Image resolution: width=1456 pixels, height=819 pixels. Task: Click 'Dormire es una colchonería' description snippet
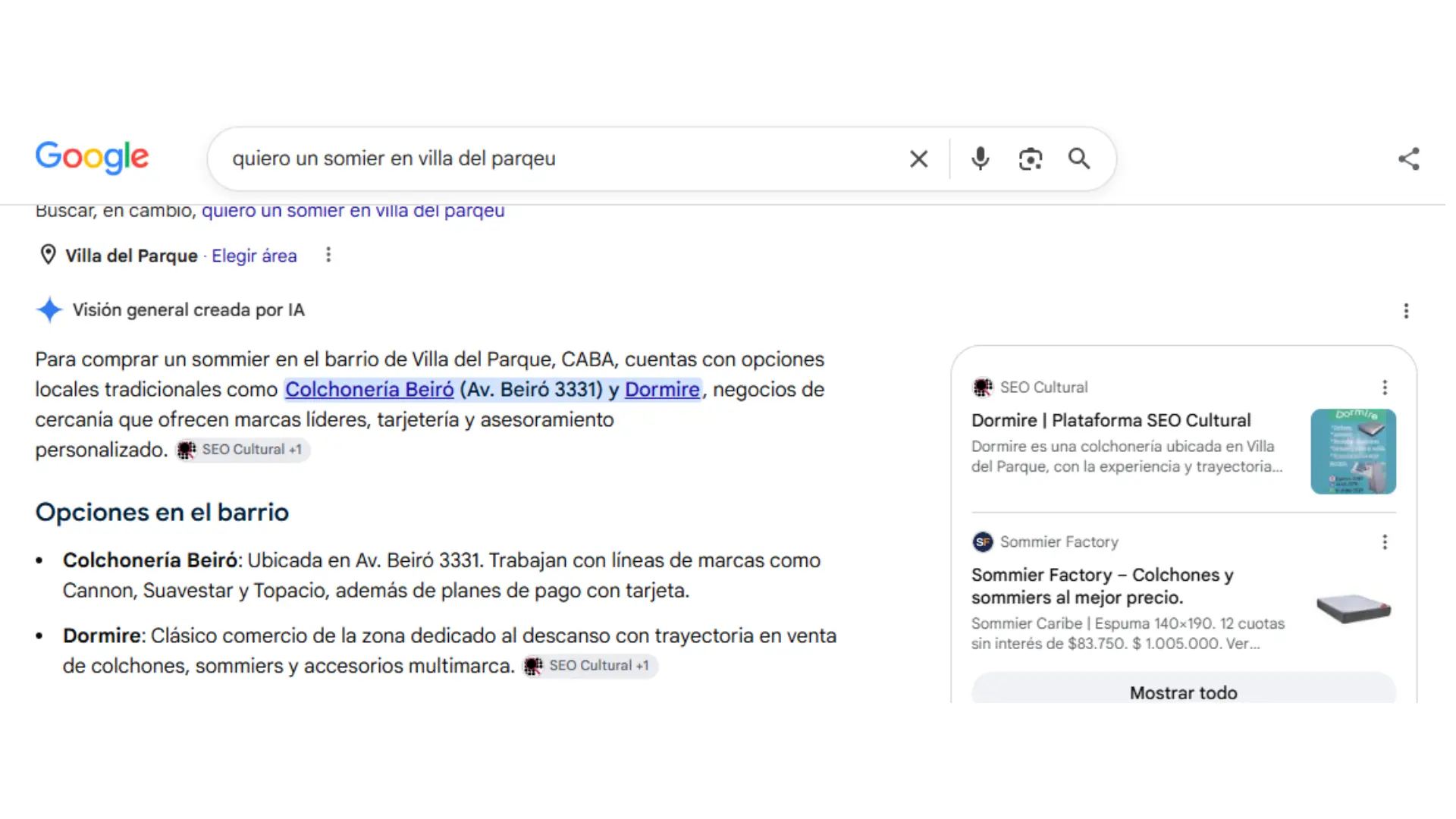[1127, 457]
